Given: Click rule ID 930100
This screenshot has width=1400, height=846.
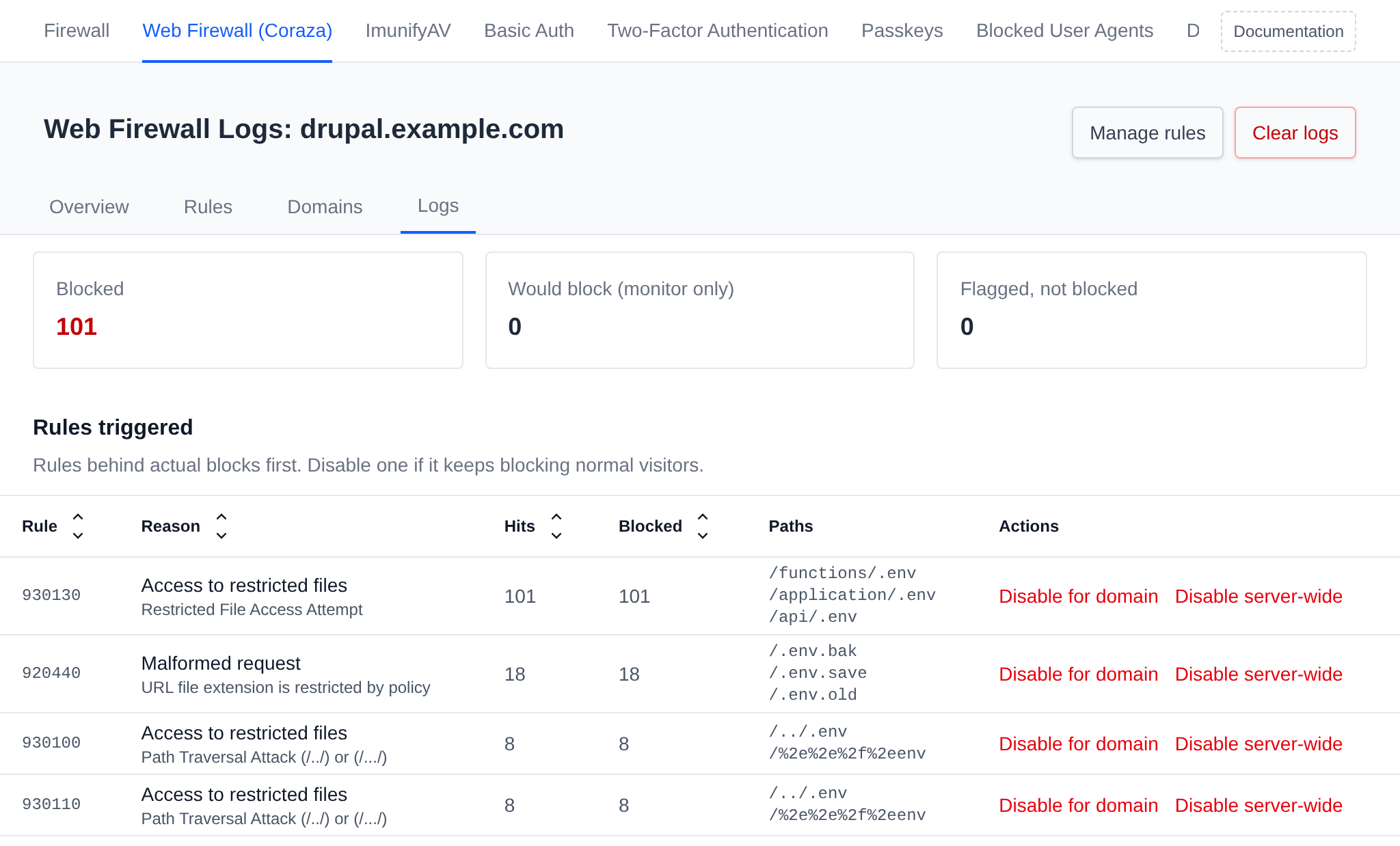Looking at the screenshot, I should [51, 743].
